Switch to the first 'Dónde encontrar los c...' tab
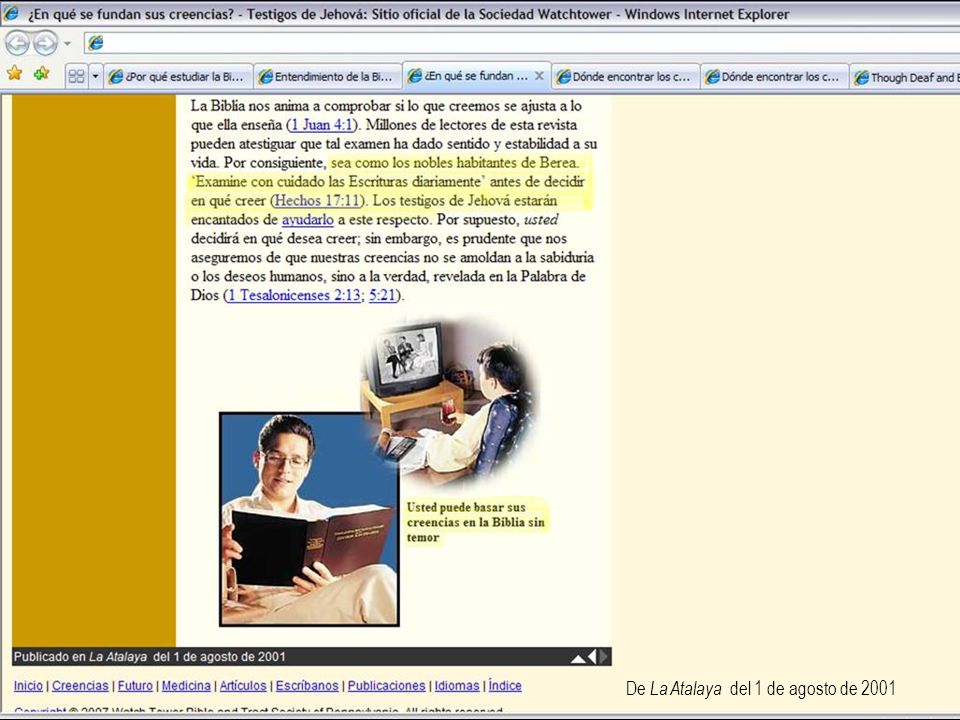The image size is (960, 720). pos(625,77)
